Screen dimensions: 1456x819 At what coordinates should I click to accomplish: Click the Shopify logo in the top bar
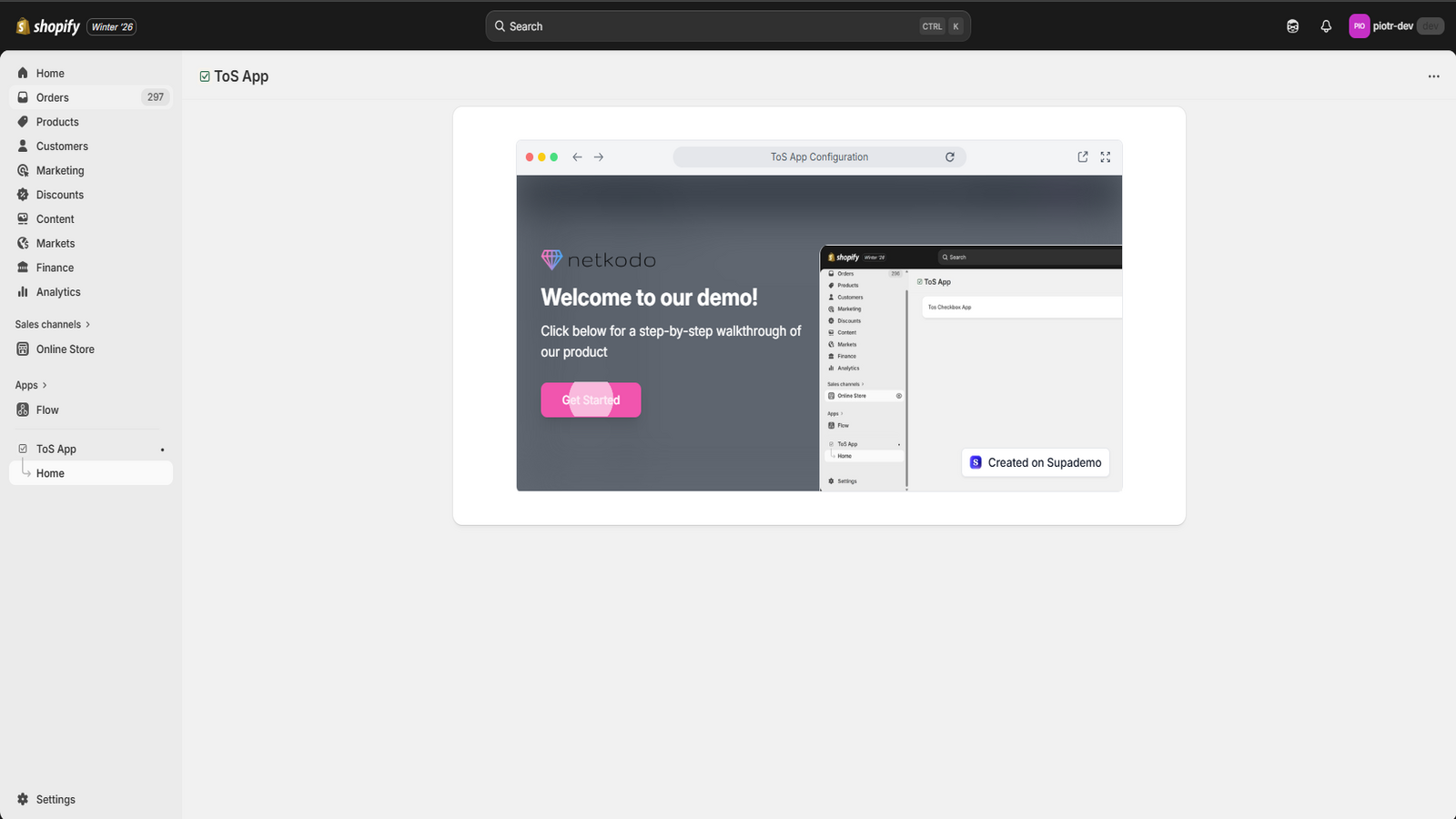click(48, 26)
